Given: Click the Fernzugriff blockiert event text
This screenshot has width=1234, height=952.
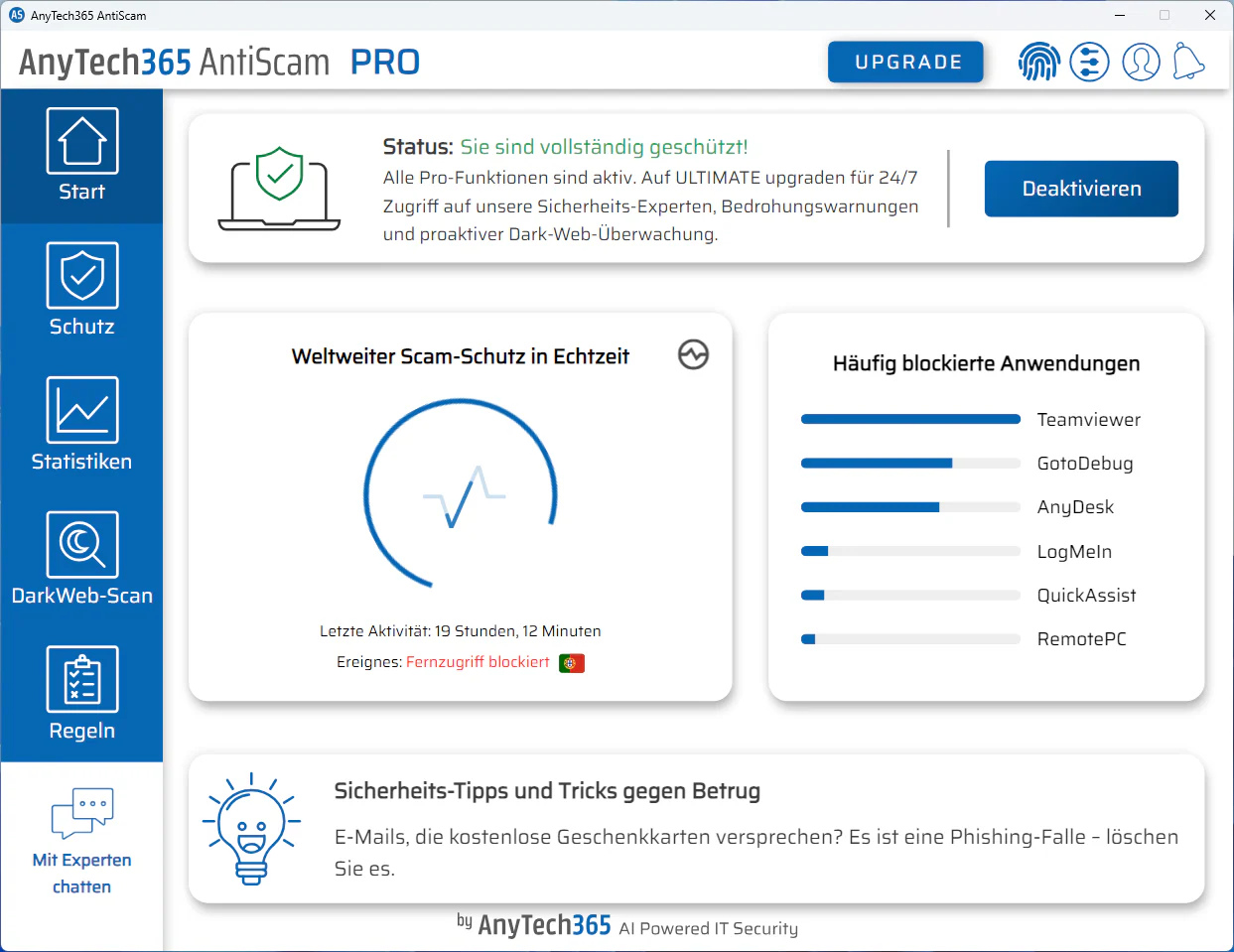Looking at the screenshot, I should (478, 662).
